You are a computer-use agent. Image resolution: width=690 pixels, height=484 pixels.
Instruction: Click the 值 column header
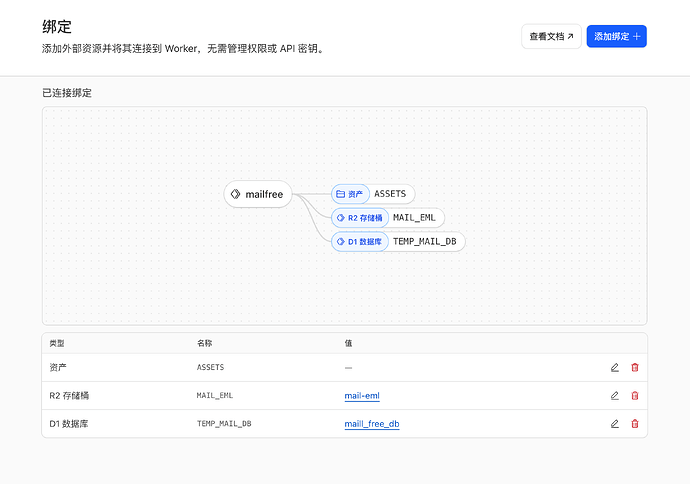[x=348, y=343]
